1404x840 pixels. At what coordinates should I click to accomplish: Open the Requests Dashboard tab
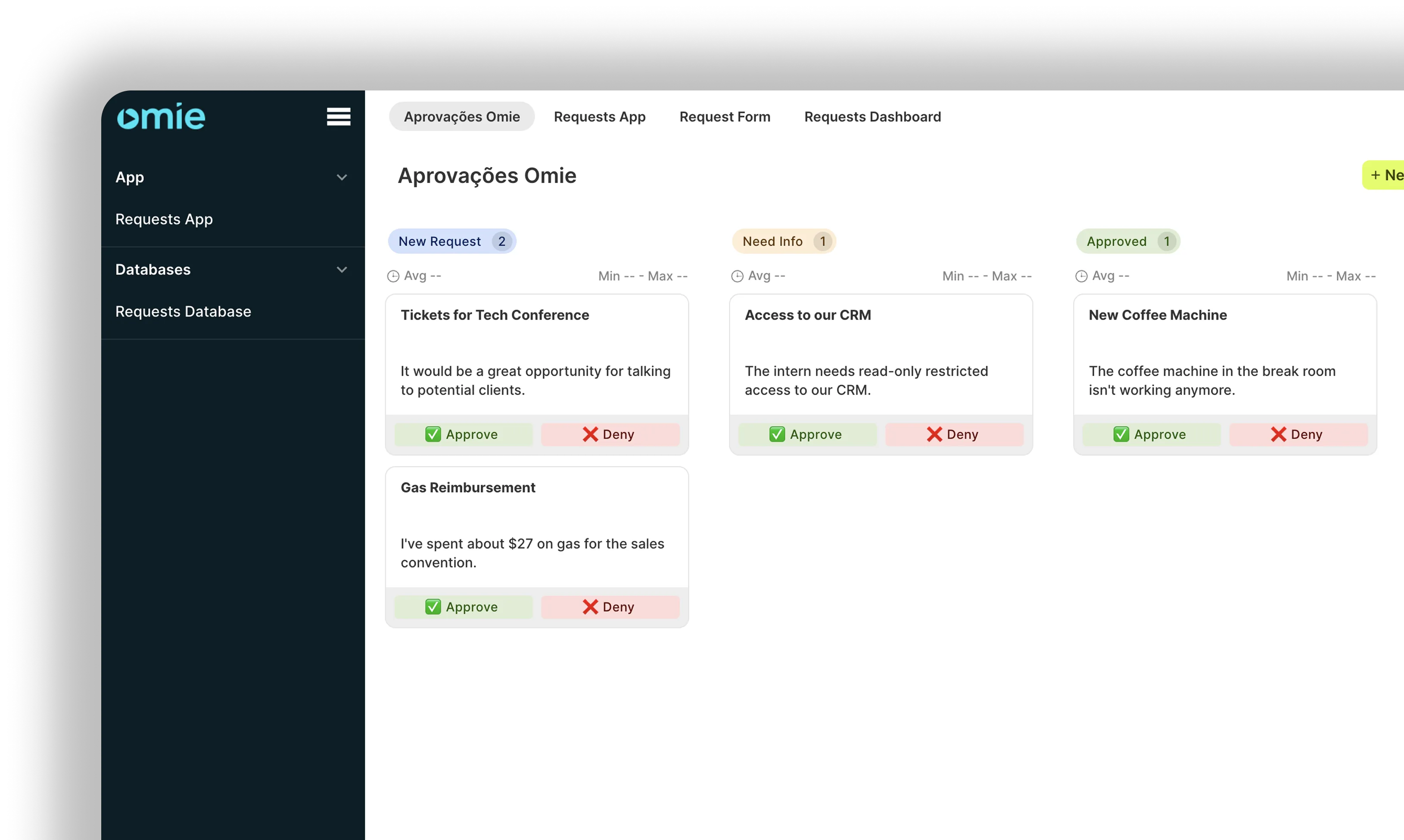872,117
